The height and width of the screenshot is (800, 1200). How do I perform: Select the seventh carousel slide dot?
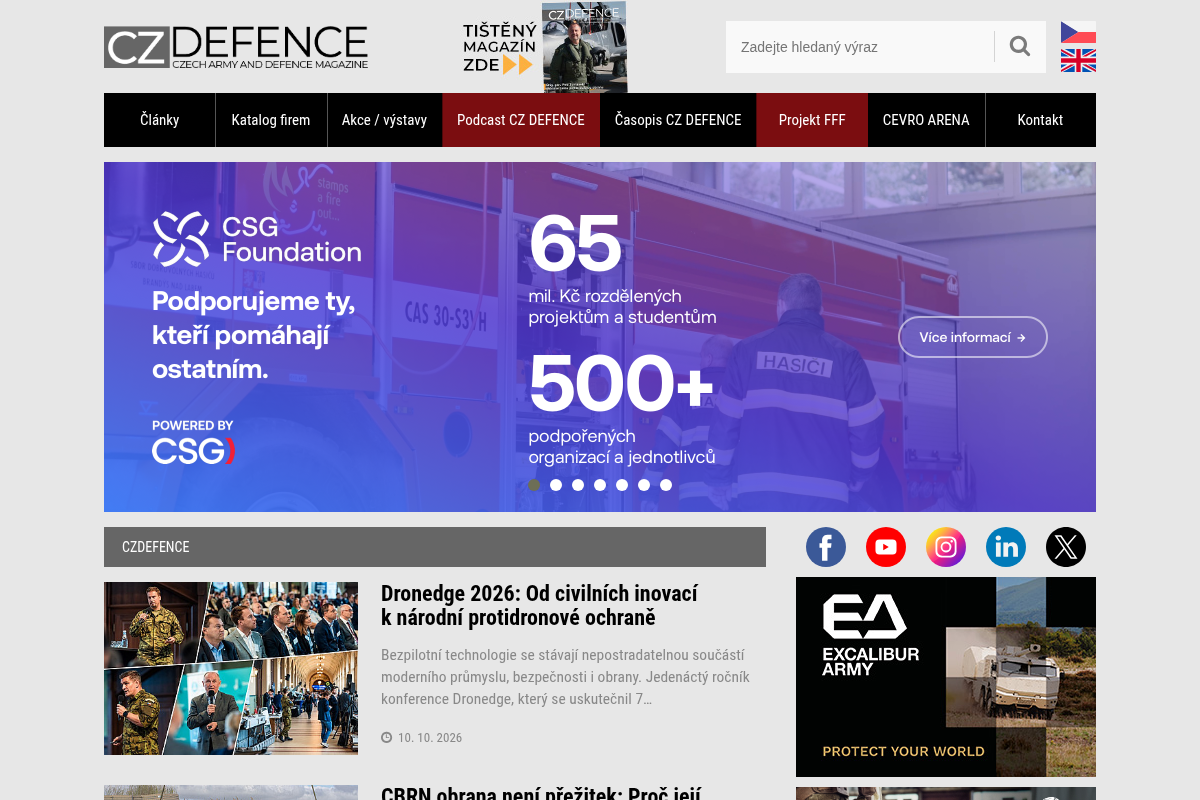666,485
